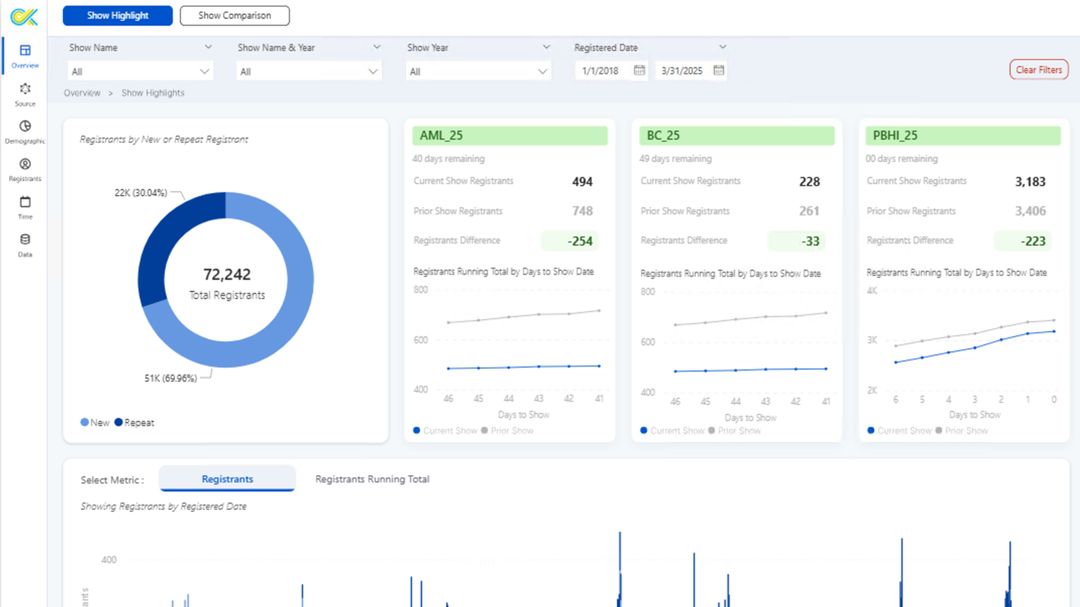Open the Show Year dropdown set to All
The width and height of the screenshot is (1080, 607).
(478, 71)
